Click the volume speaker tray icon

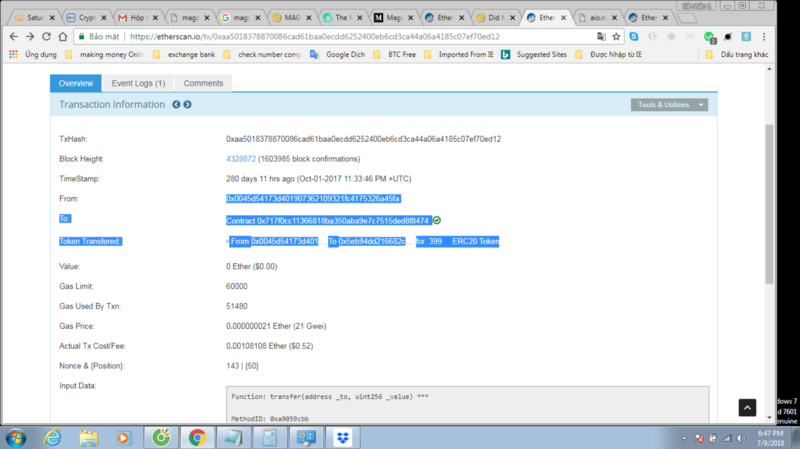coord(741,438)
